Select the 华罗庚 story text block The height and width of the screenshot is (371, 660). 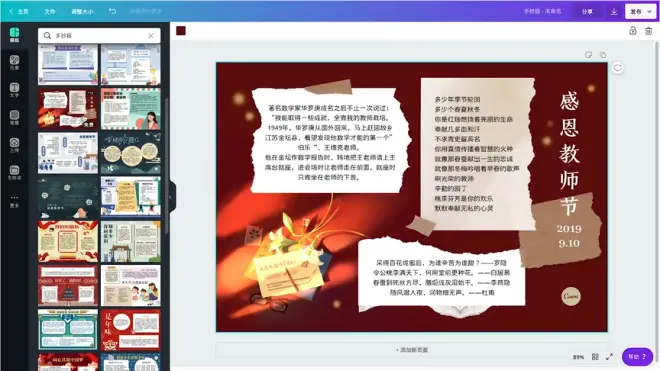[x=330, y=142]
